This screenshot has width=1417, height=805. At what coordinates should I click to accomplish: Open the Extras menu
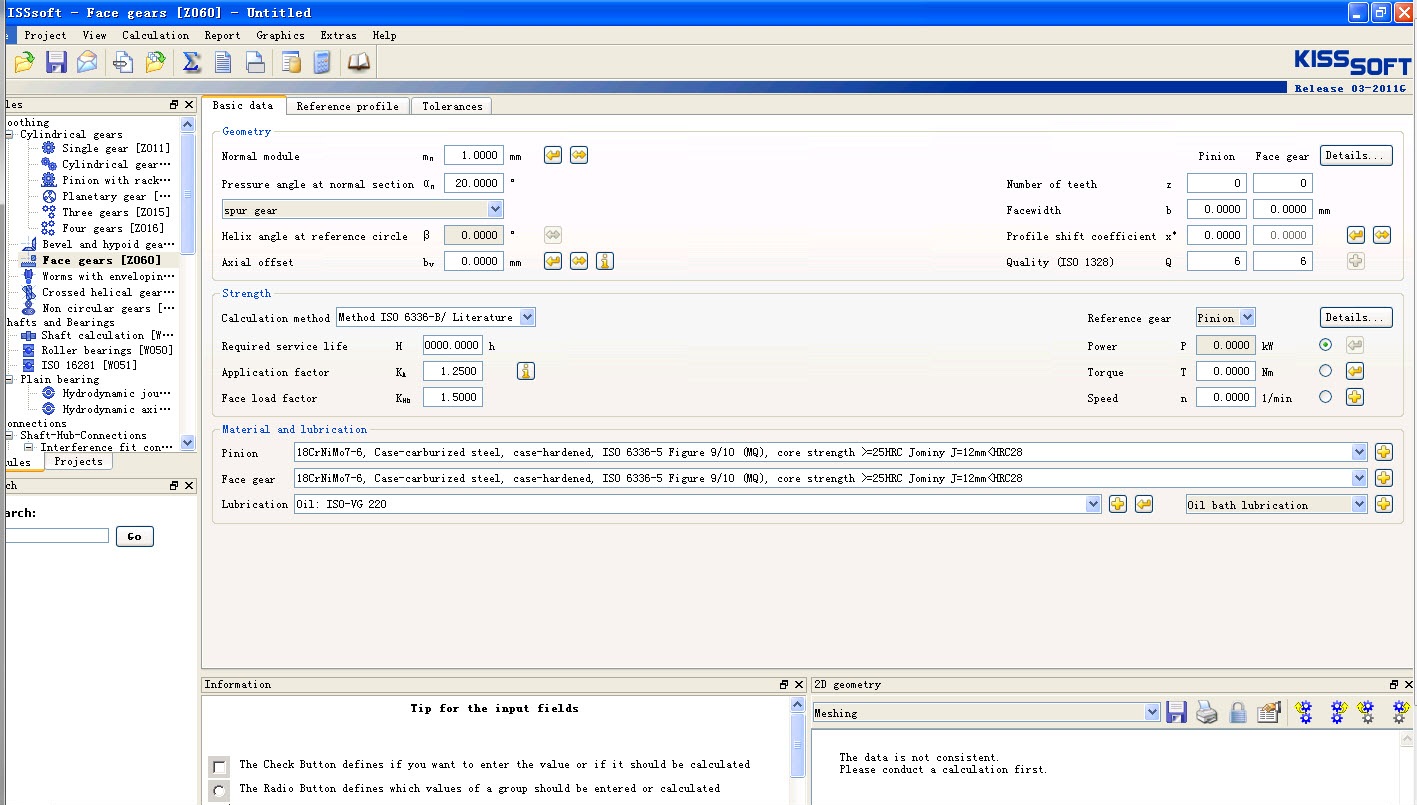point(338,35)
